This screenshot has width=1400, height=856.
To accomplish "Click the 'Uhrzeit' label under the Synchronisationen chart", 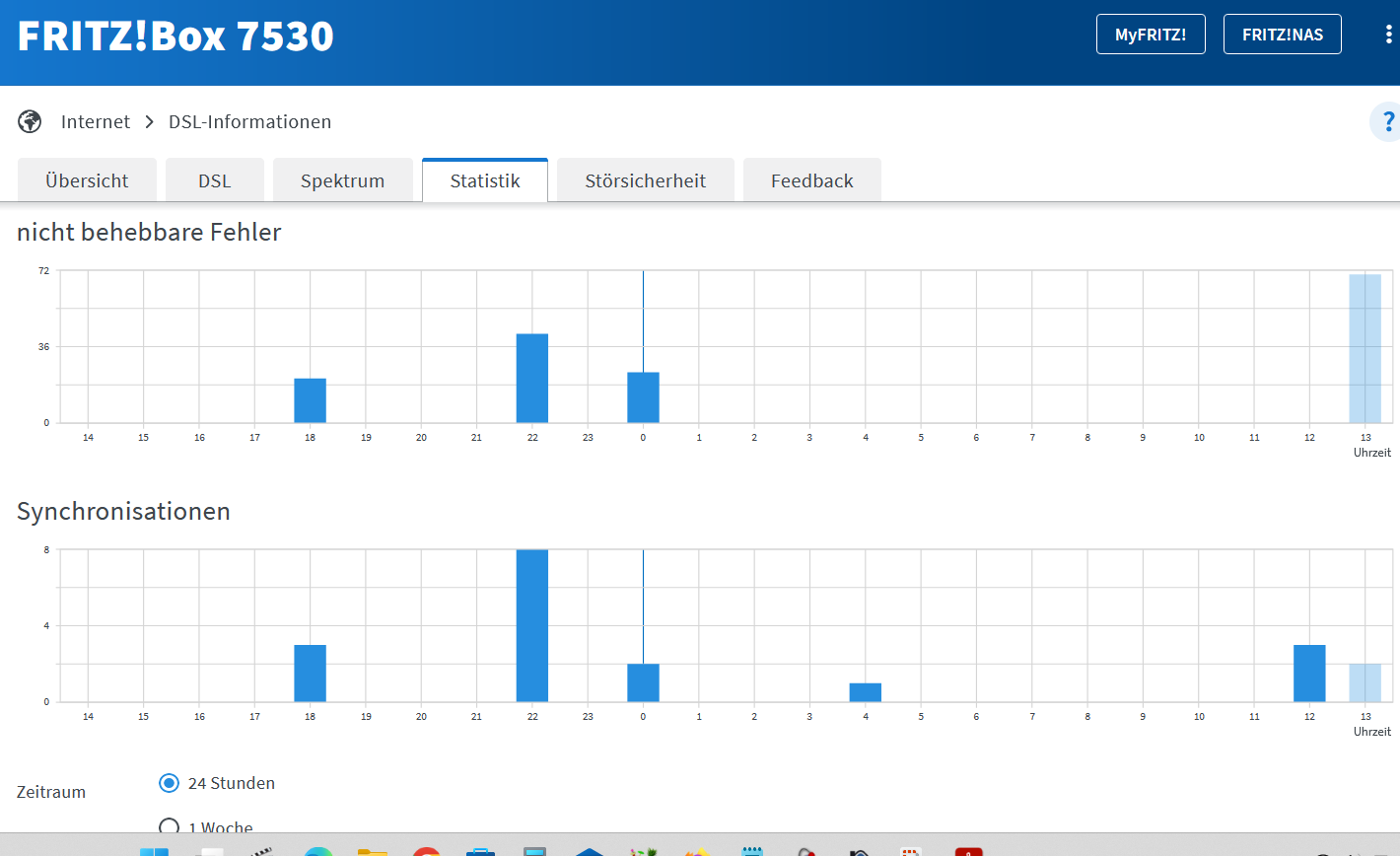I will pos(1372,732).
